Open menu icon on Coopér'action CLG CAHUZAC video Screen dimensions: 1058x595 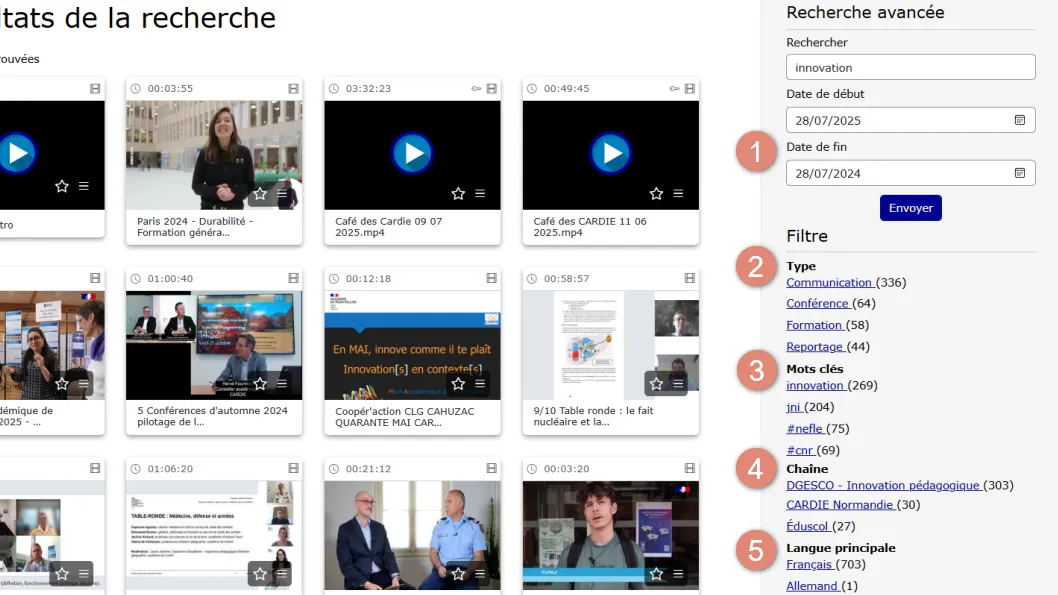(x=480, y=384)
